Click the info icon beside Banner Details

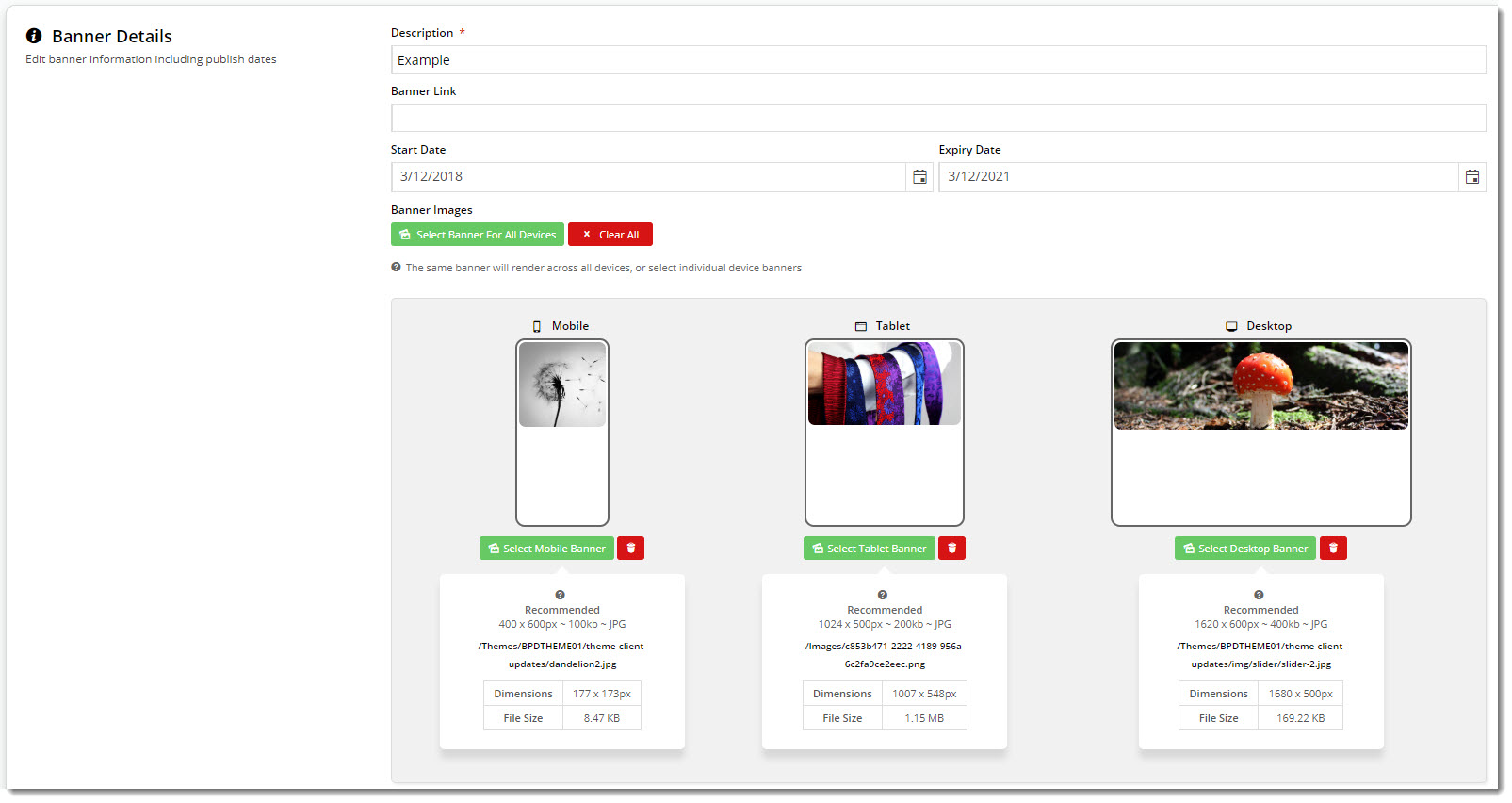click(x=34, y=36)
